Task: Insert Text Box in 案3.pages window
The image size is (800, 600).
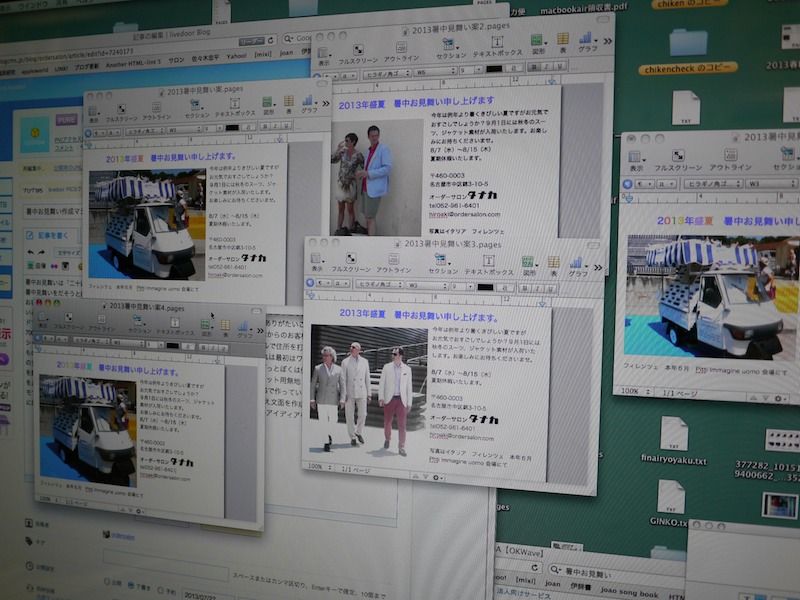Action: click(x=489, y=261)
